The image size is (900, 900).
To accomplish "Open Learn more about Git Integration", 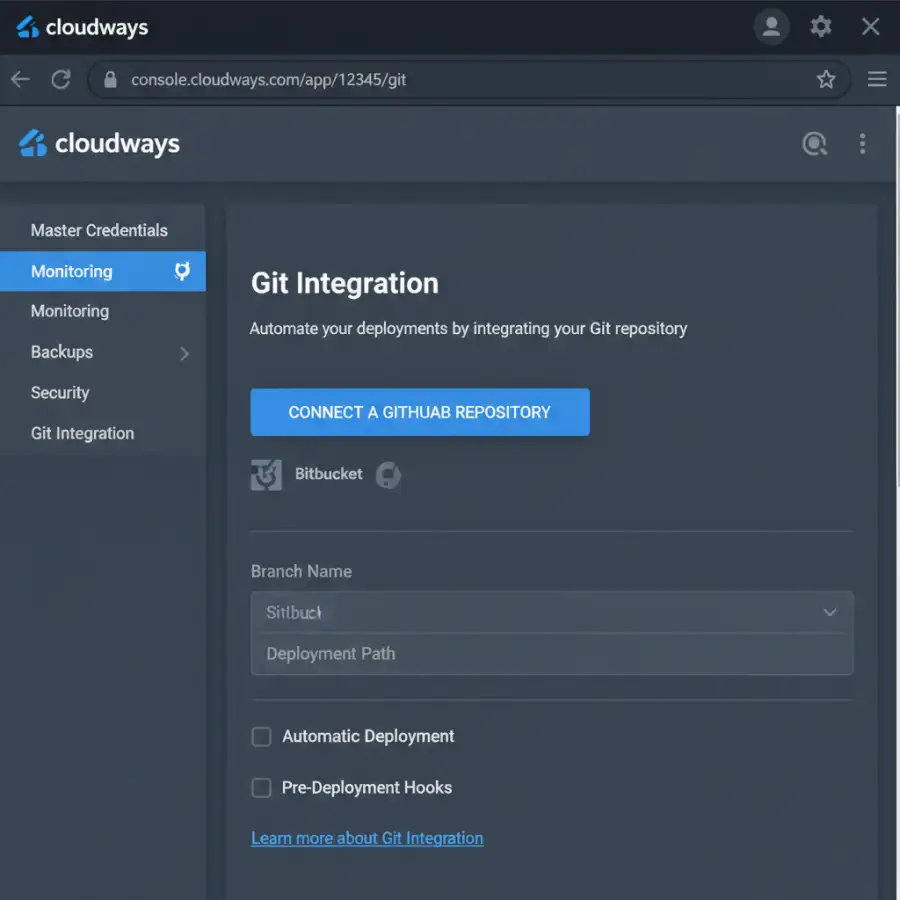I will tap(367, 838).
